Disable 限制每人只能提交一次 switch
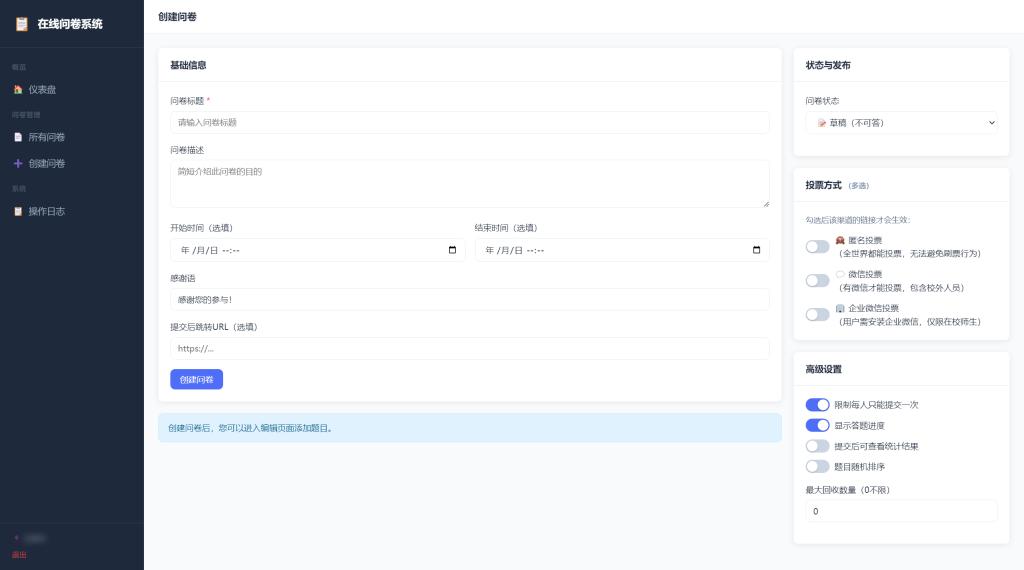Image resolution: width=1024 pixels, height=570 pixels. pyautogui.click(x=817, y=405)
